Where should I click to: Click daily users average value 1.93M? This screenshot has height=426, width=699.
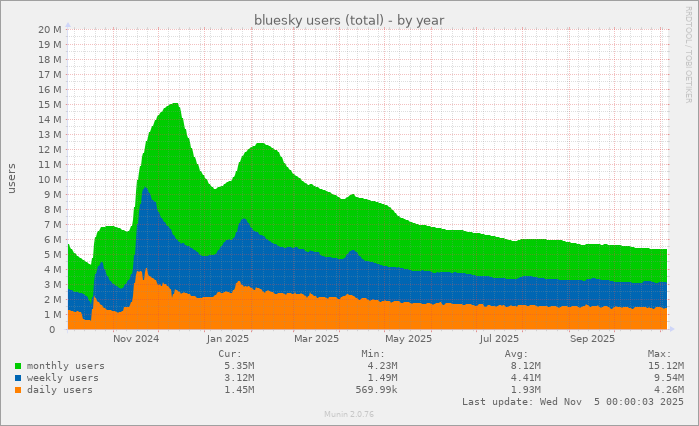coord(526,390)
